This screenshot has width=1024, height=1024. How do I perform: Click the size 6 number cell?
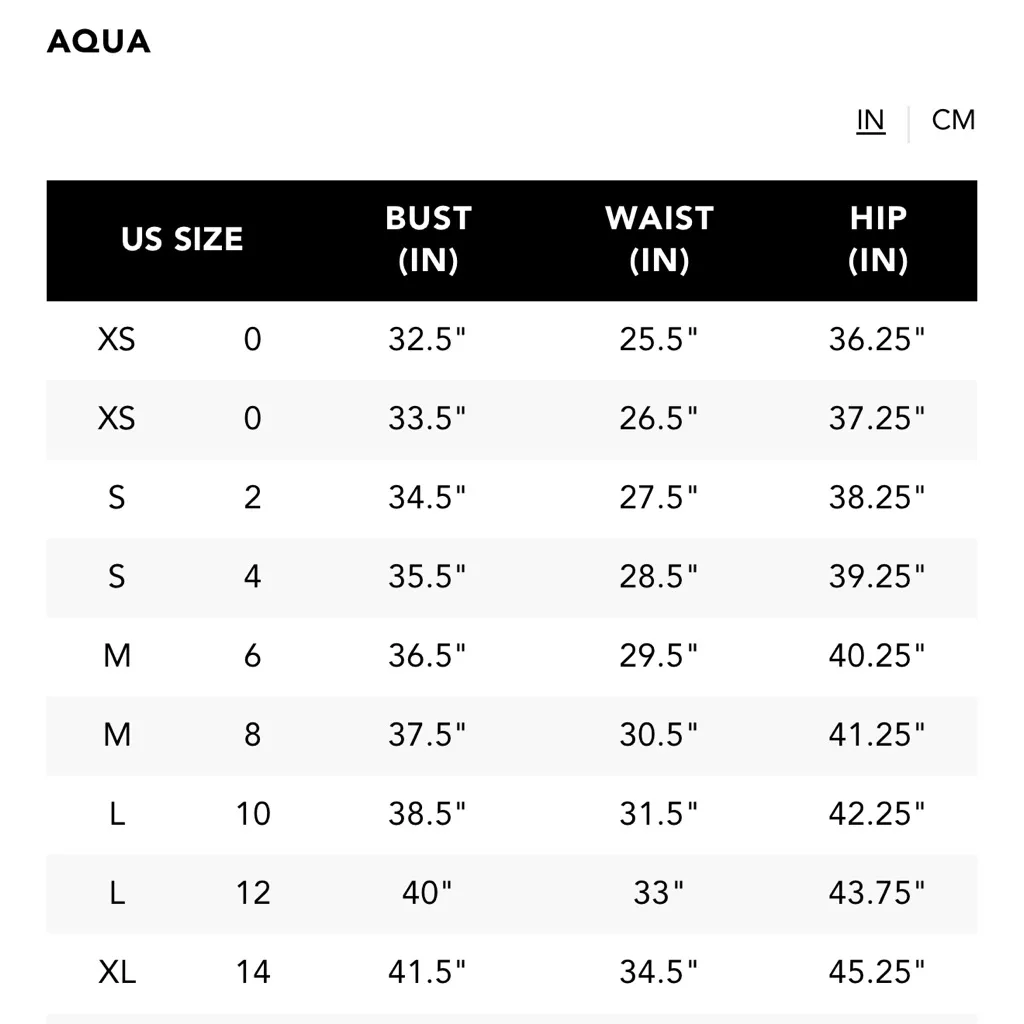tap(252, 656)
